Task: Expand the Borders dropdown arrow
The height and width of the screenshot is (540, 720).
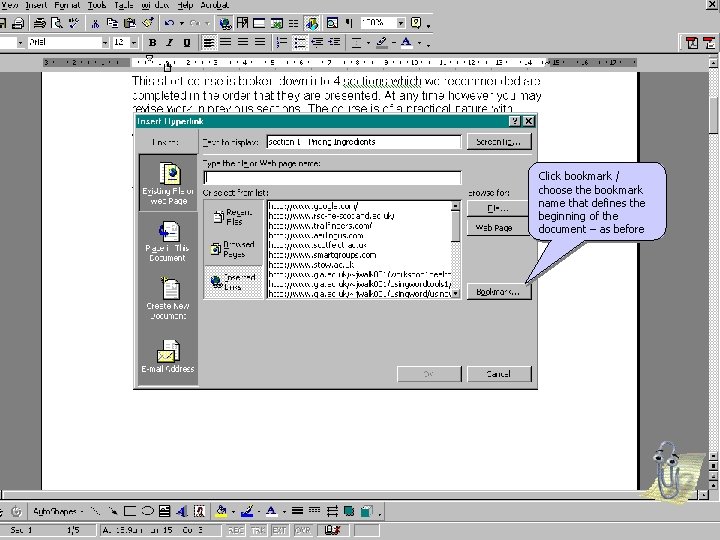Action: click(x=368, y=43)
